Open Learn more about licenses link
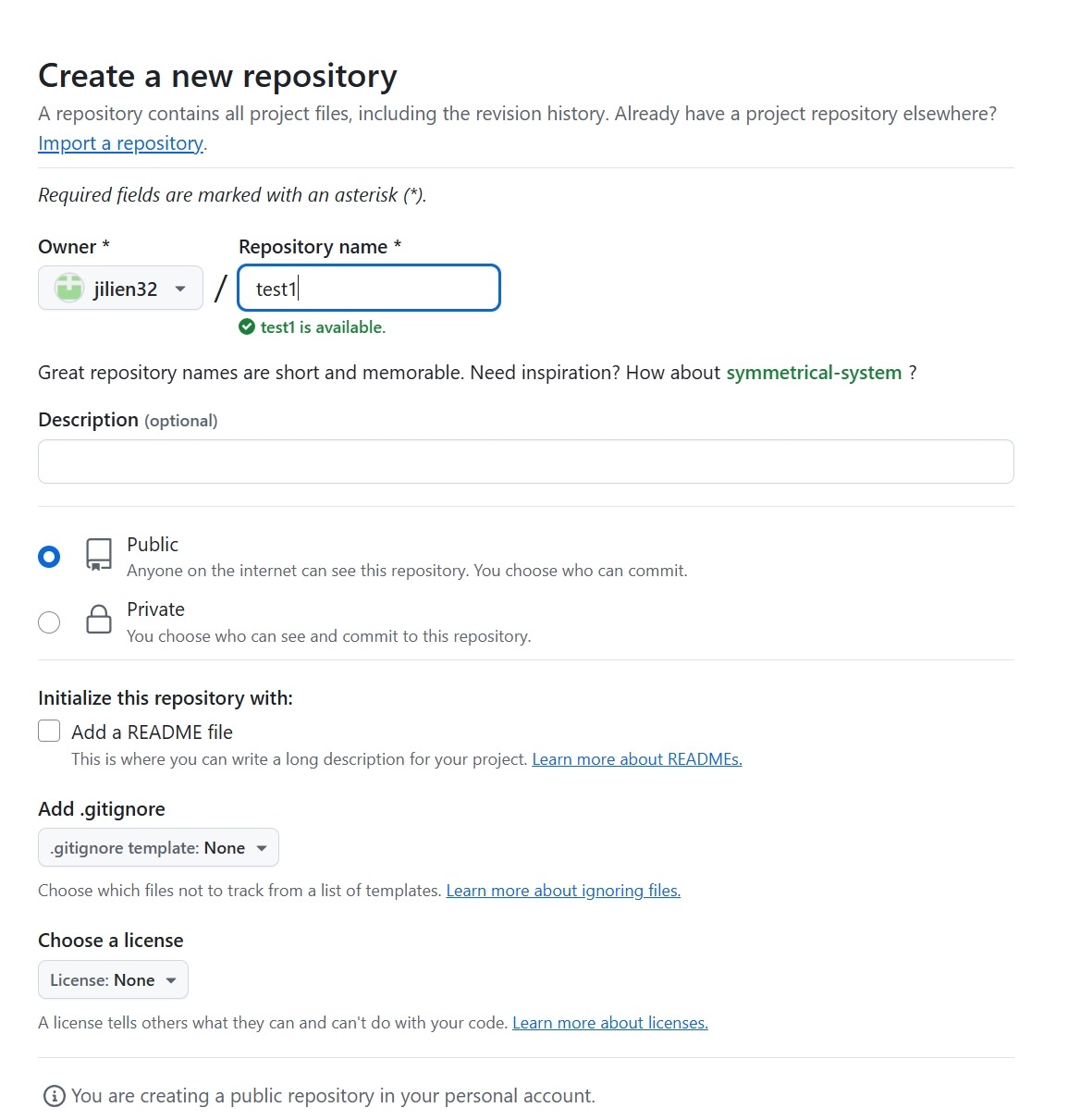 610,1023
